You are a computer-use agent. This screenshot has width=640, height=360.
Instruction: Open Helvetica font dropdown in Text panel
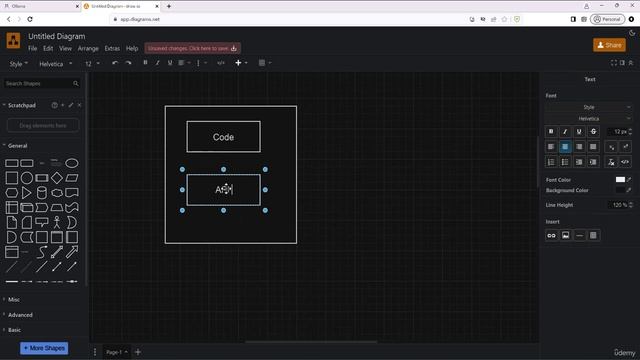(x=589, y=119)
